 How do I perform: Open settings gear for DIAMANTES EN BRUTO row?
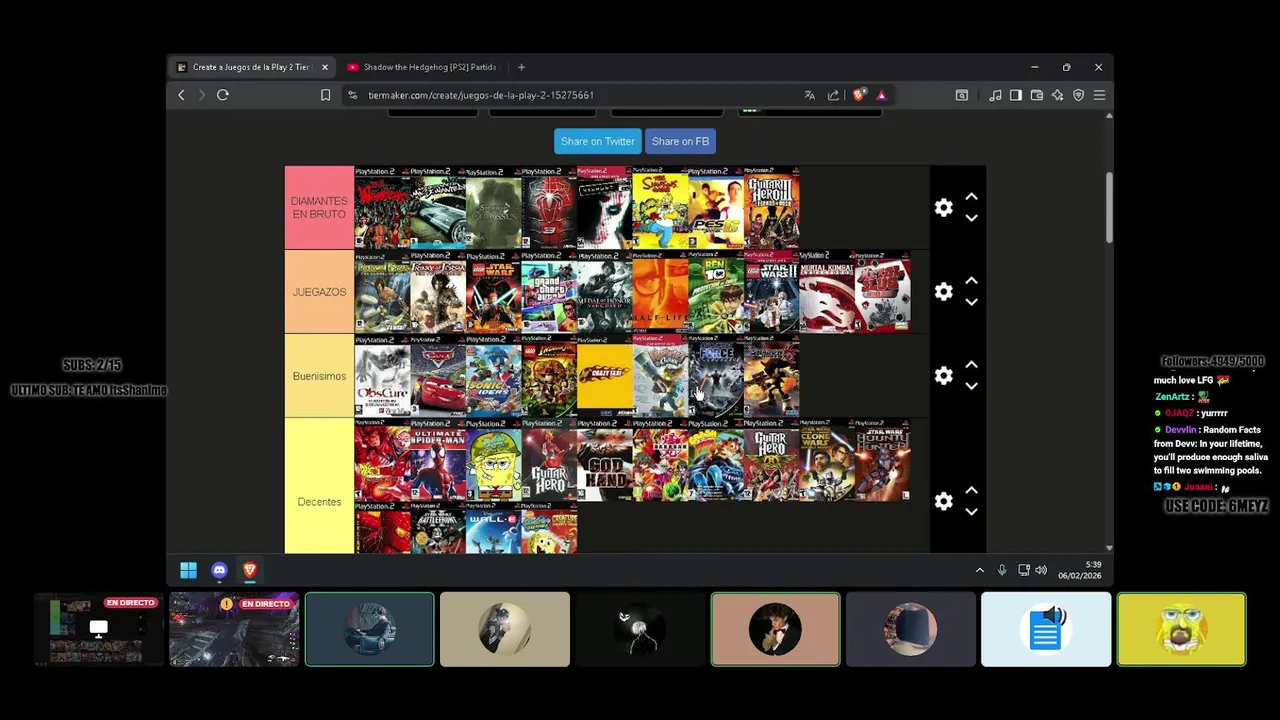[x=943, y=207]
